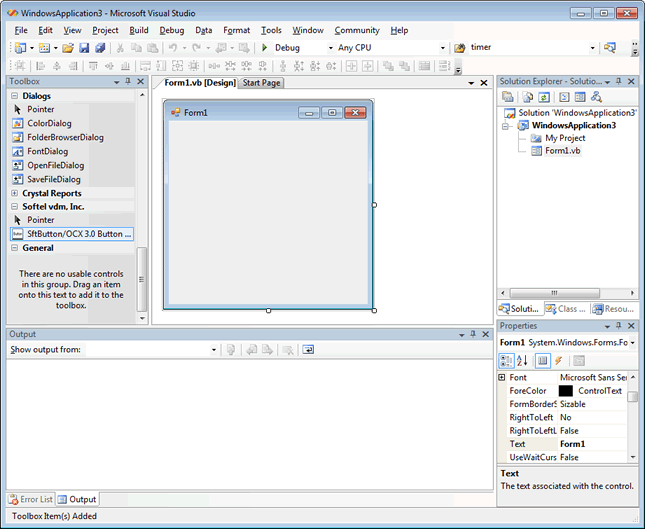
Task: Open the Error List tab
Action: pos(30,499)
